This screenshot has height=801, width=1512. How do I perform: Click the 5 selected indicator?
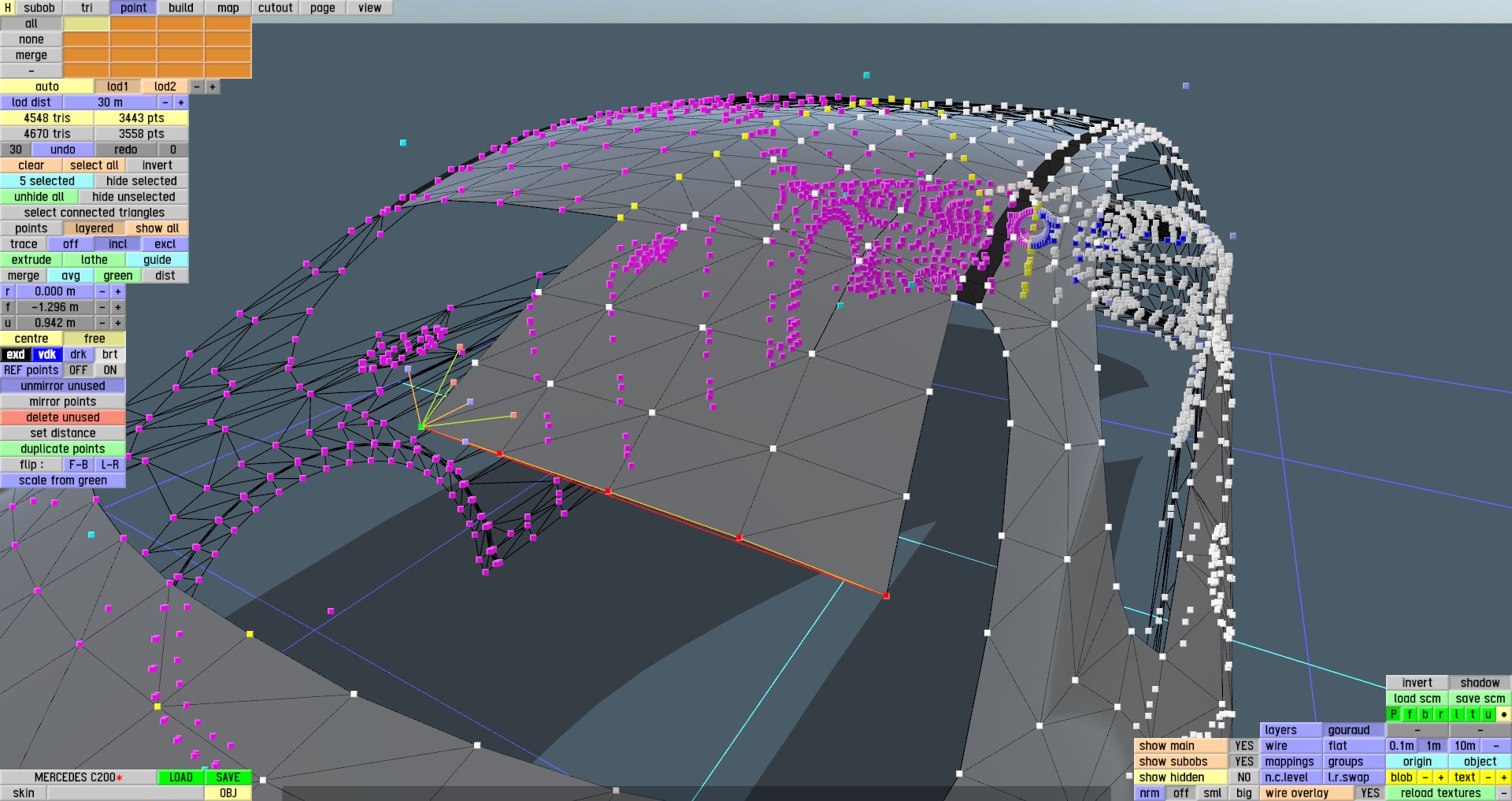click(x=47, y=181)
